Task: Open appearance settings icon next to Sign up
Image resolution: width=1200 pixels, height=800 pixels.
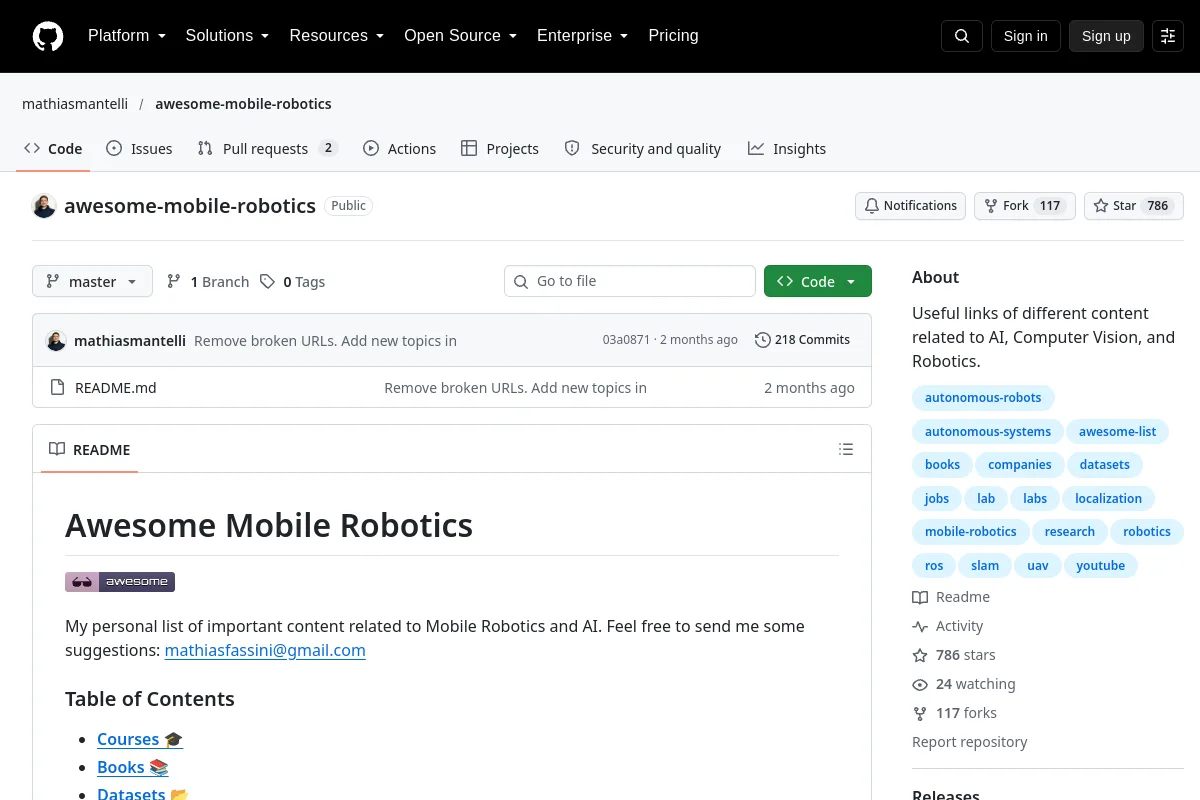Action: tap(1168, 36)
